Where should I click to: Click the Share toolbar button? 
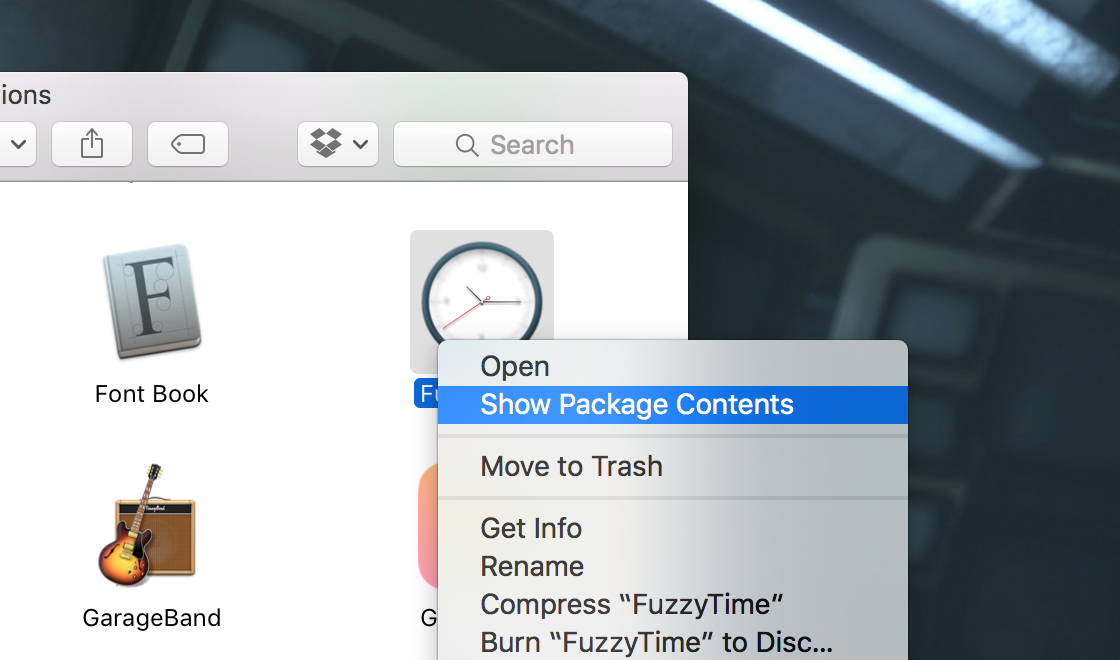click(x=92, y=144)
